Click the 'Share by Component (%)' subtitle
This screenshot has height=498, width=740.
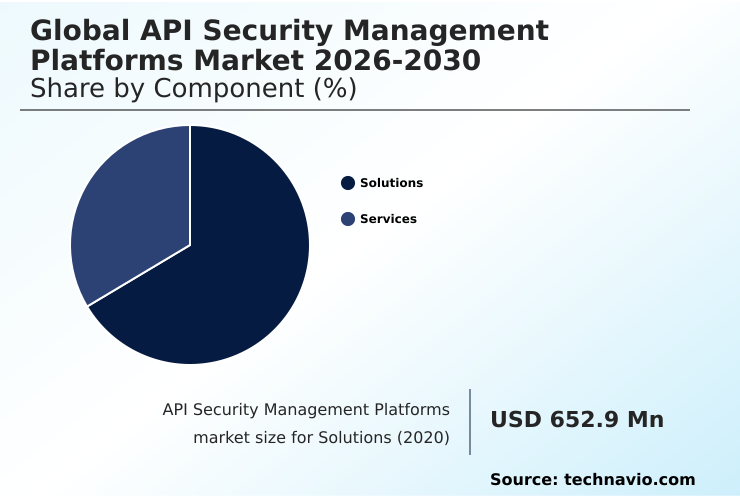pyautogui.click(x=194, y=89)
